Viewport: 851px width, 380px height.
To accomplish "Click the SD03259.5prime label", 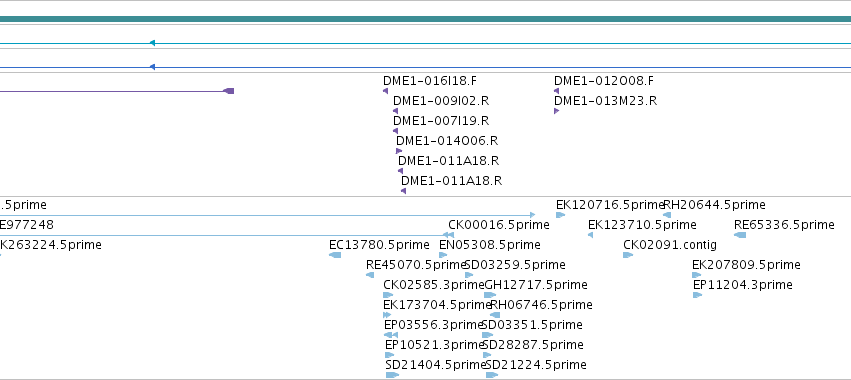I will click(515, 264).
